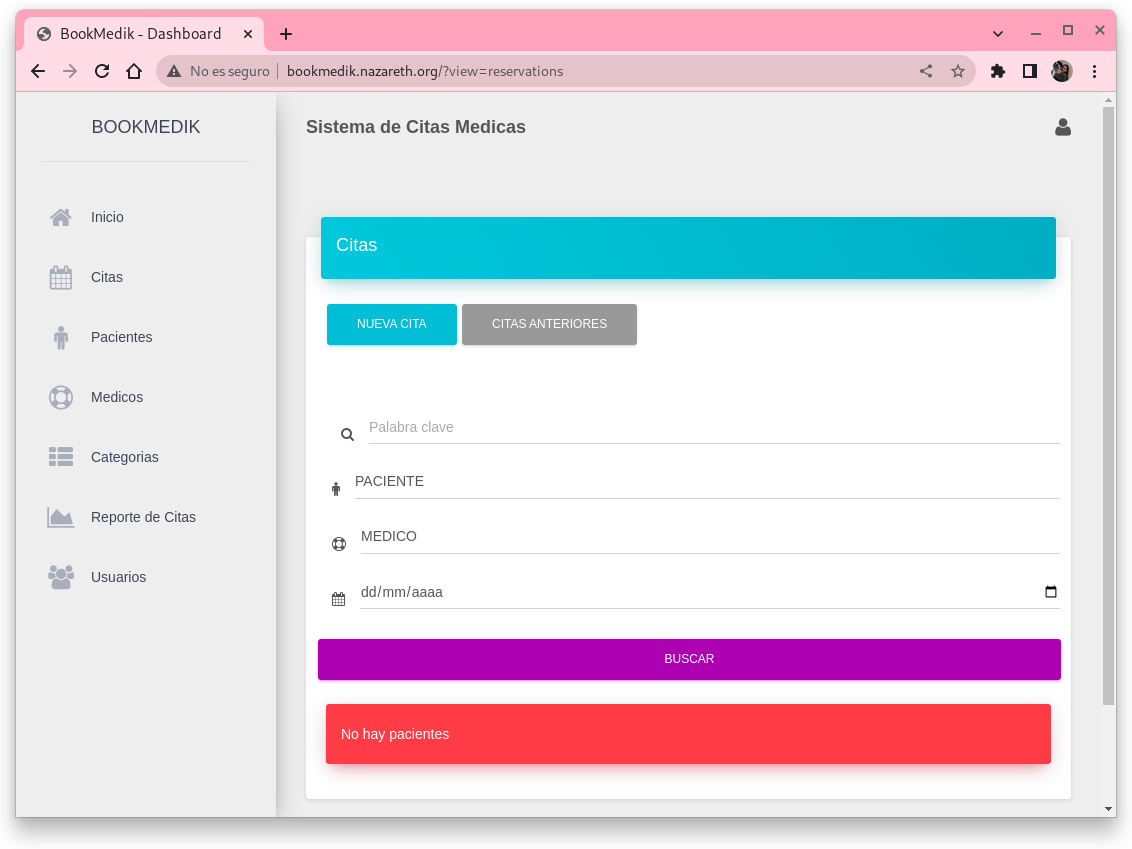Viewport: 1132px width, 849px height.
Task: Click the list icon for Categorias
Action: point(61,457)
